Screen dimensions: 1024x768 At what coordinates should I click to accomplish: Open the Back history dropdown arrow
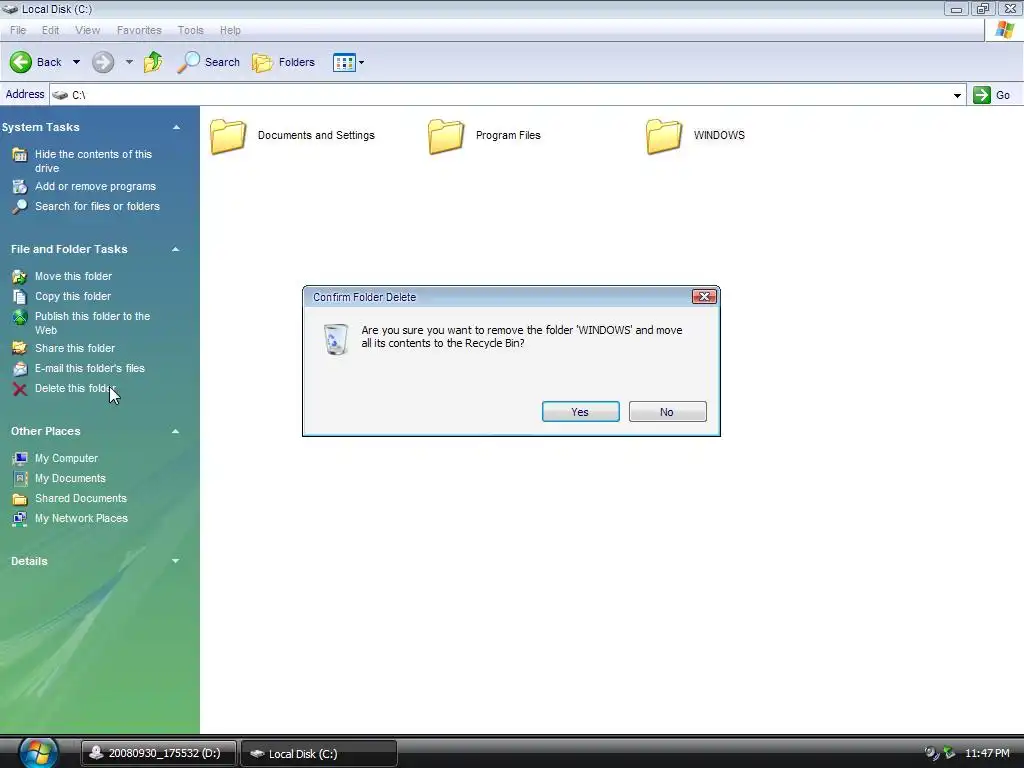tap(76, 62)
